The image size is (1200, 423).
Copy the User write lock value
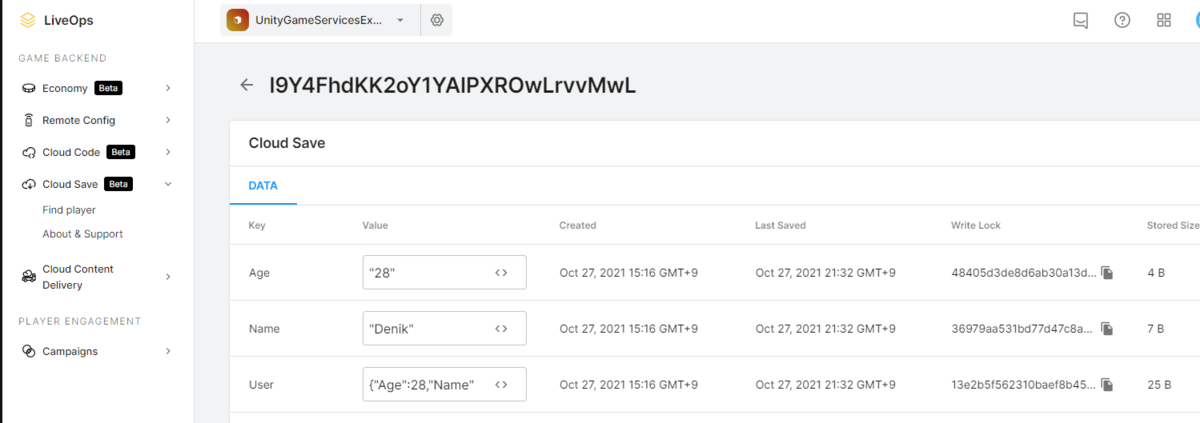pyautogui.click(x=1107, y=385)
